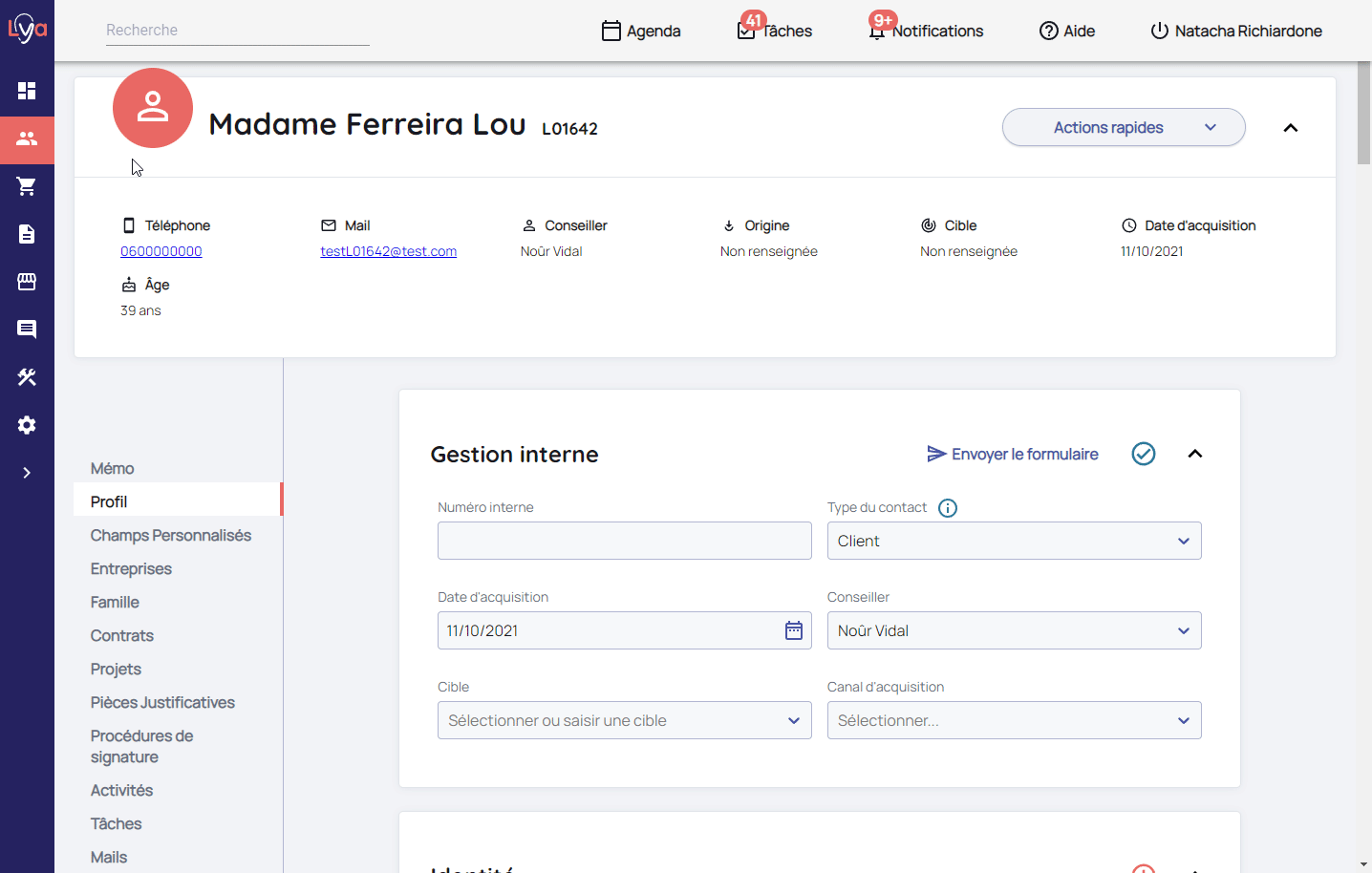Click the email testL01642@test.com link
1372x873 pixels.
388,251
